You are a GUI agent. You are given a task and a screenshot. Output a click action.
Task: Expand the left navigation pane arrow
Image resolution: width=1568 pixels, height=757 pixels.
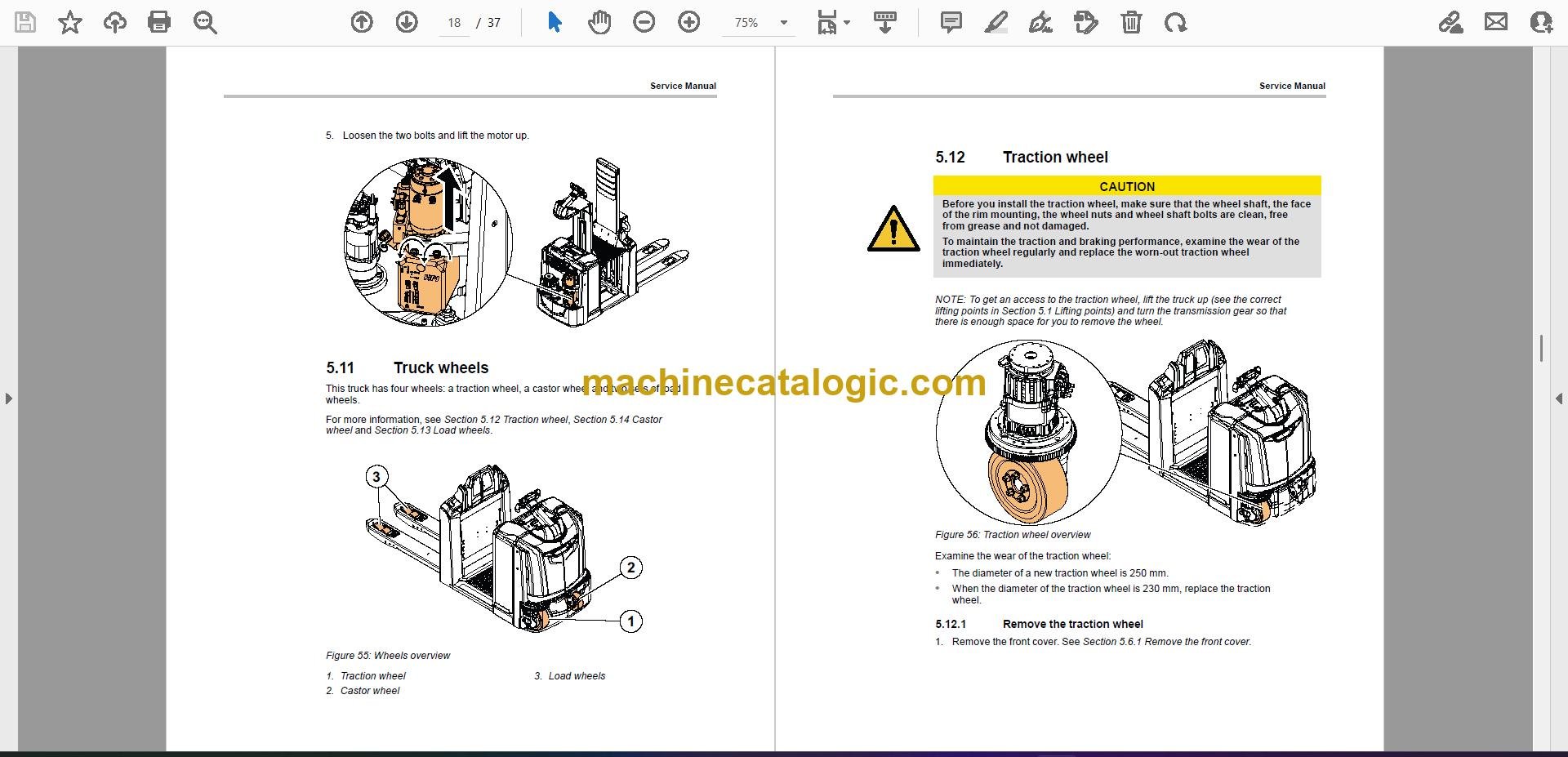coord(8,399)
